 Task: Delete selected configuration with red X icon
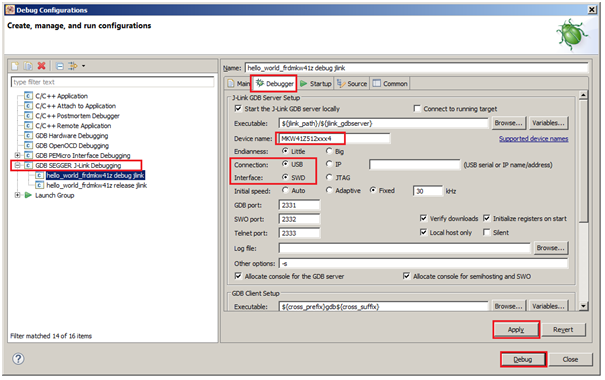point(41,66)
